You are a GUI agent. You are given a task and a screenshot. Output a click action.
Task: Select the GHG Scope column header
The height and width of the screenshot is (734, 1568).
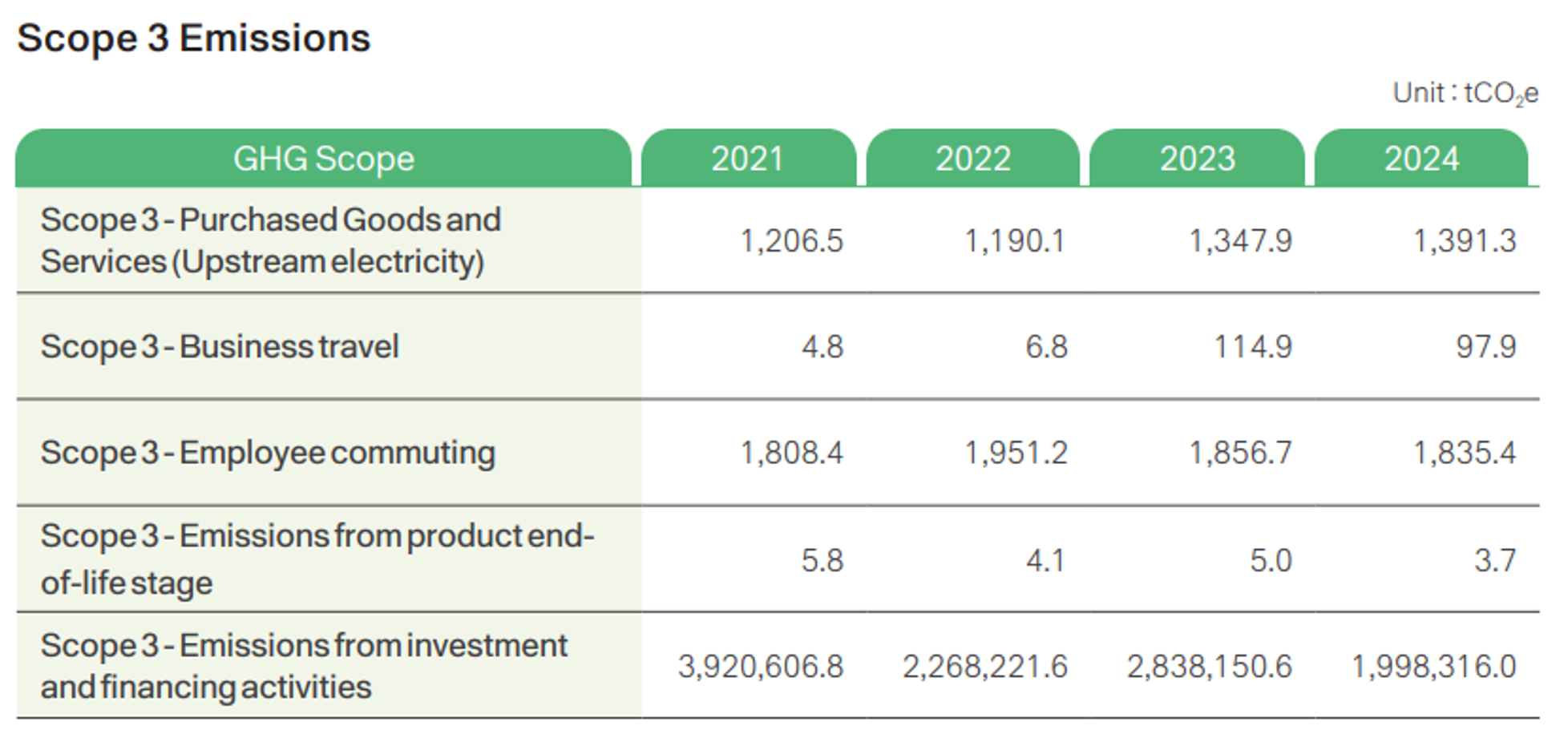click(323, 159)
